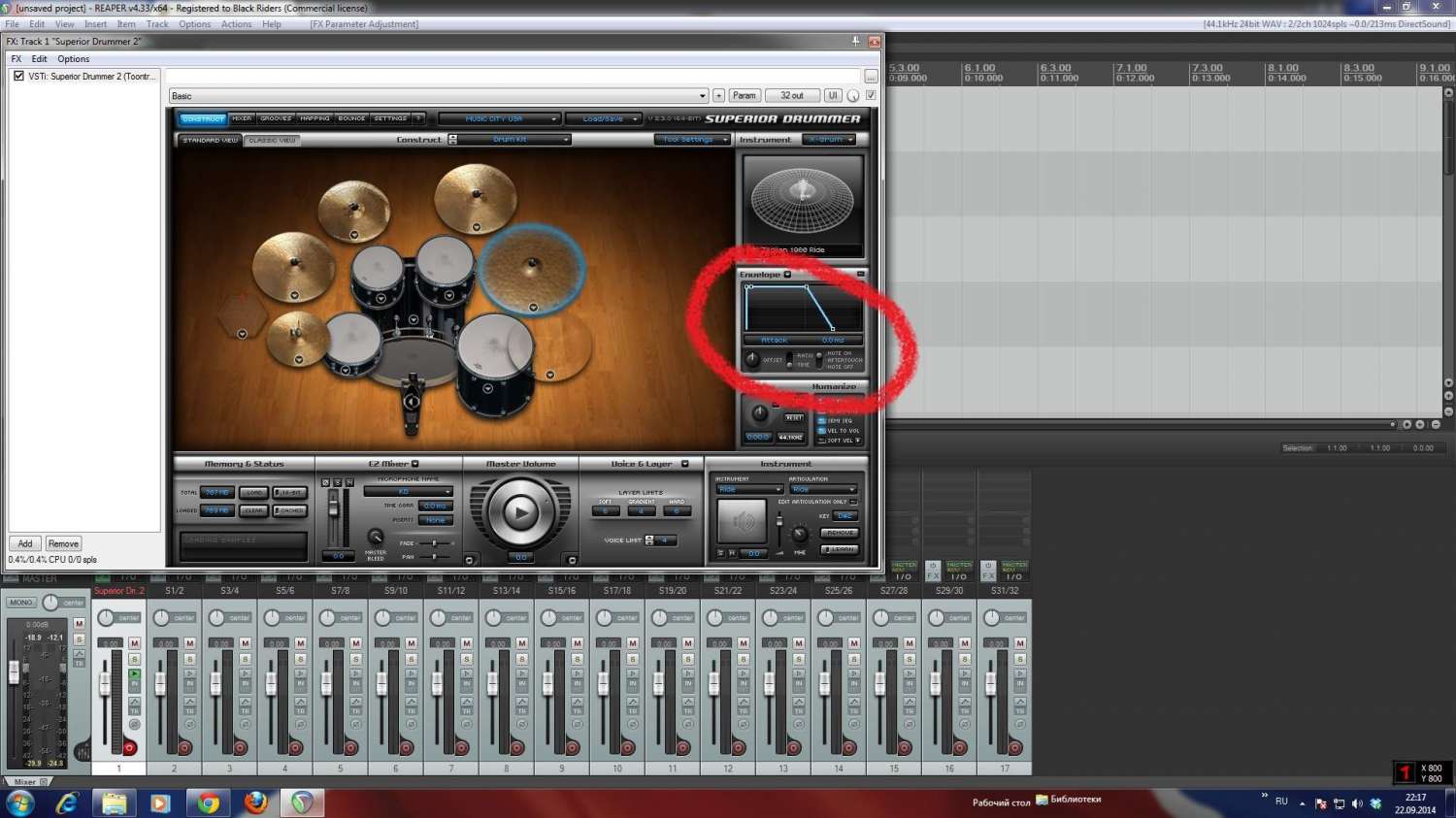Open the Load/Save dropdown

[604, 119]
